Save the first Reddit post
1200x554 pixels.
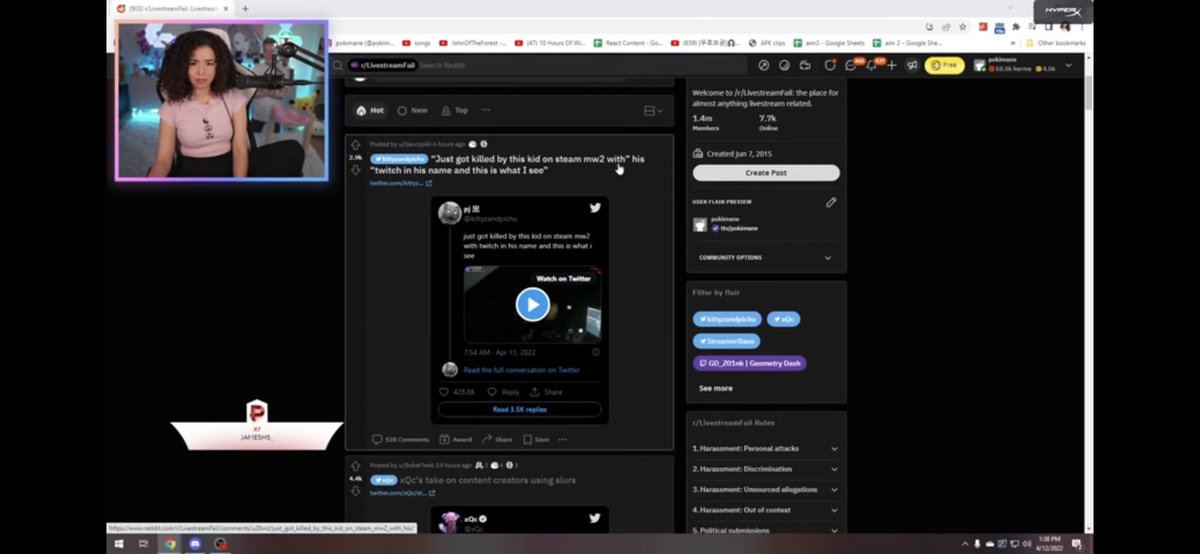click(536, 439)
